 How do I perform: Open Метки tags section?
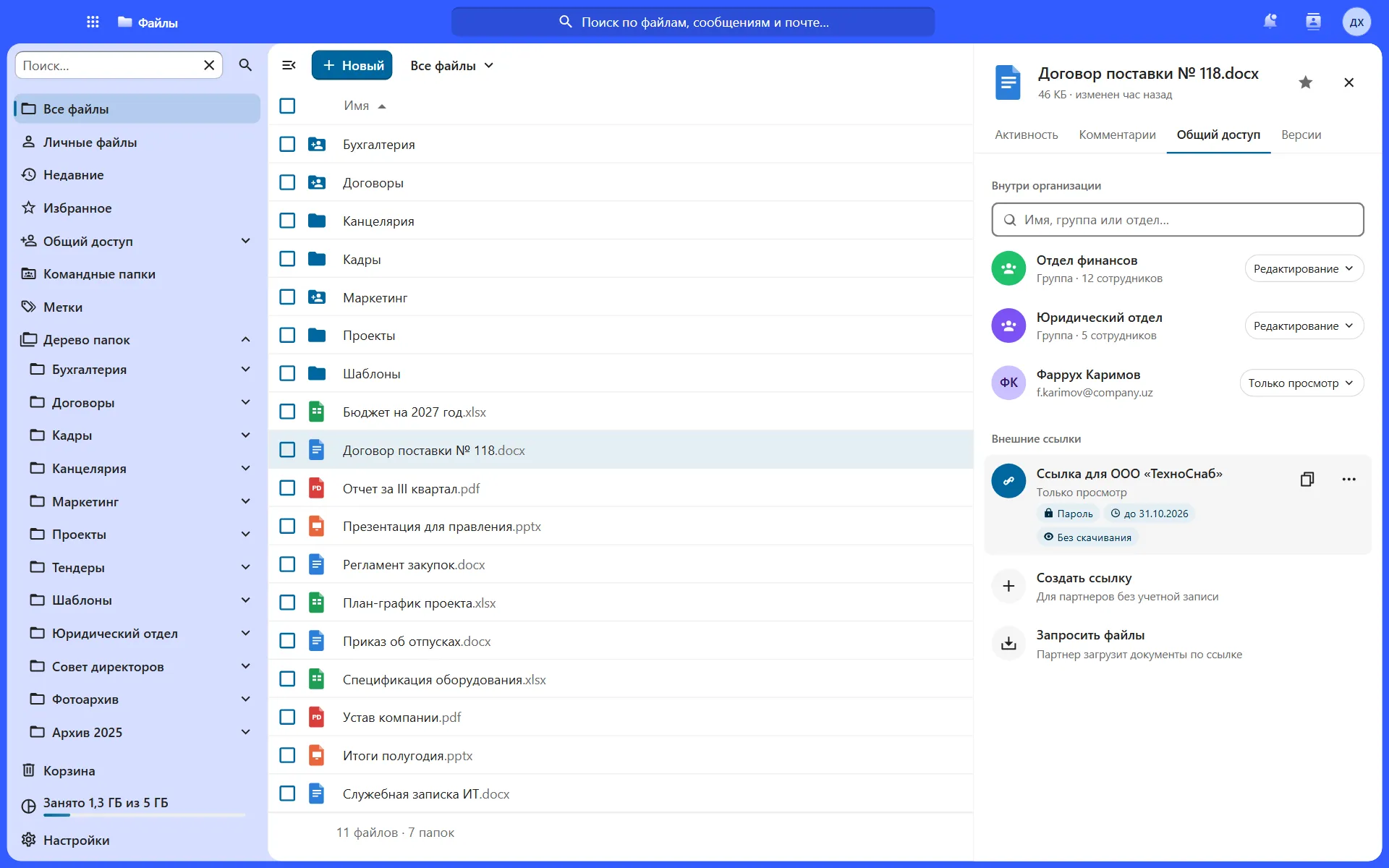pyautogui.click(x=137, y=307)
